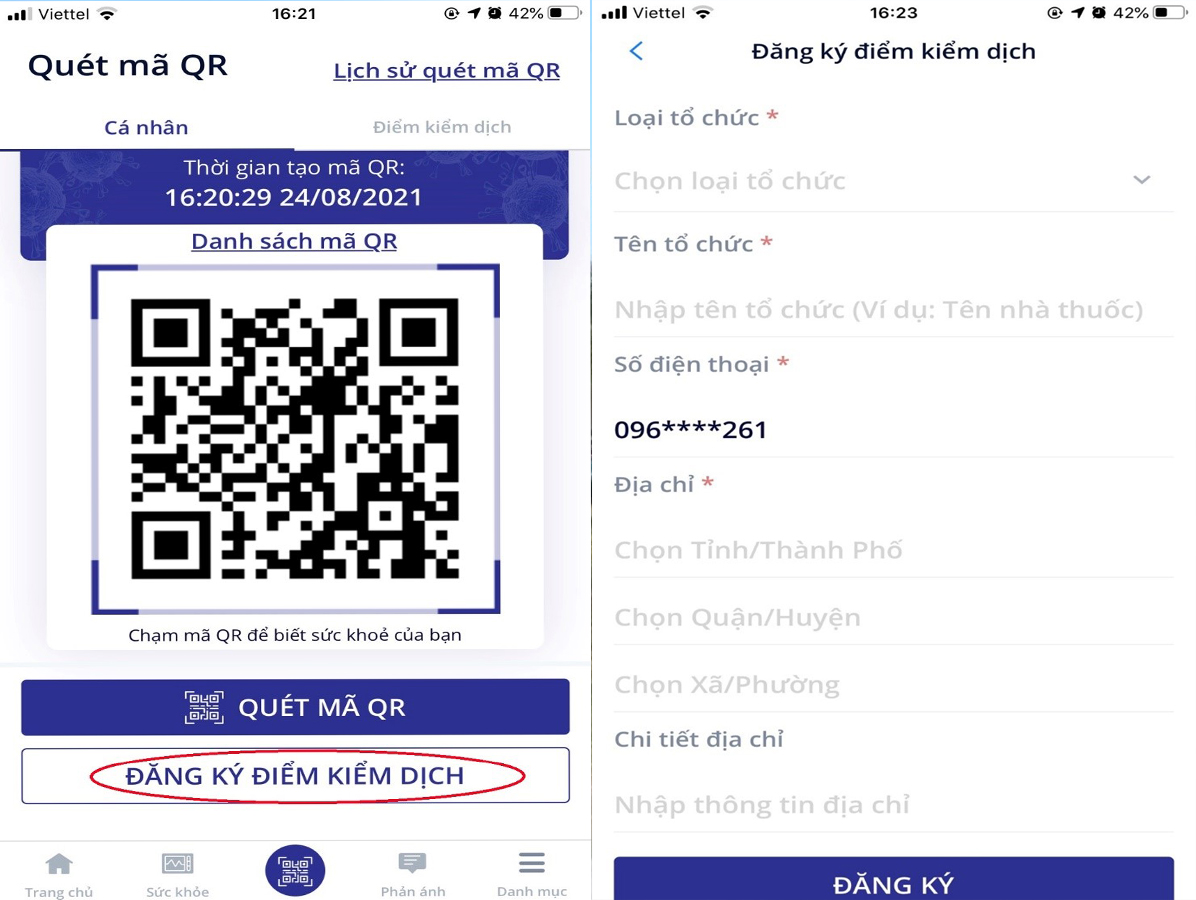Go back using the blue back arrow
The image size is (1196, 900).
coord(636,51)
